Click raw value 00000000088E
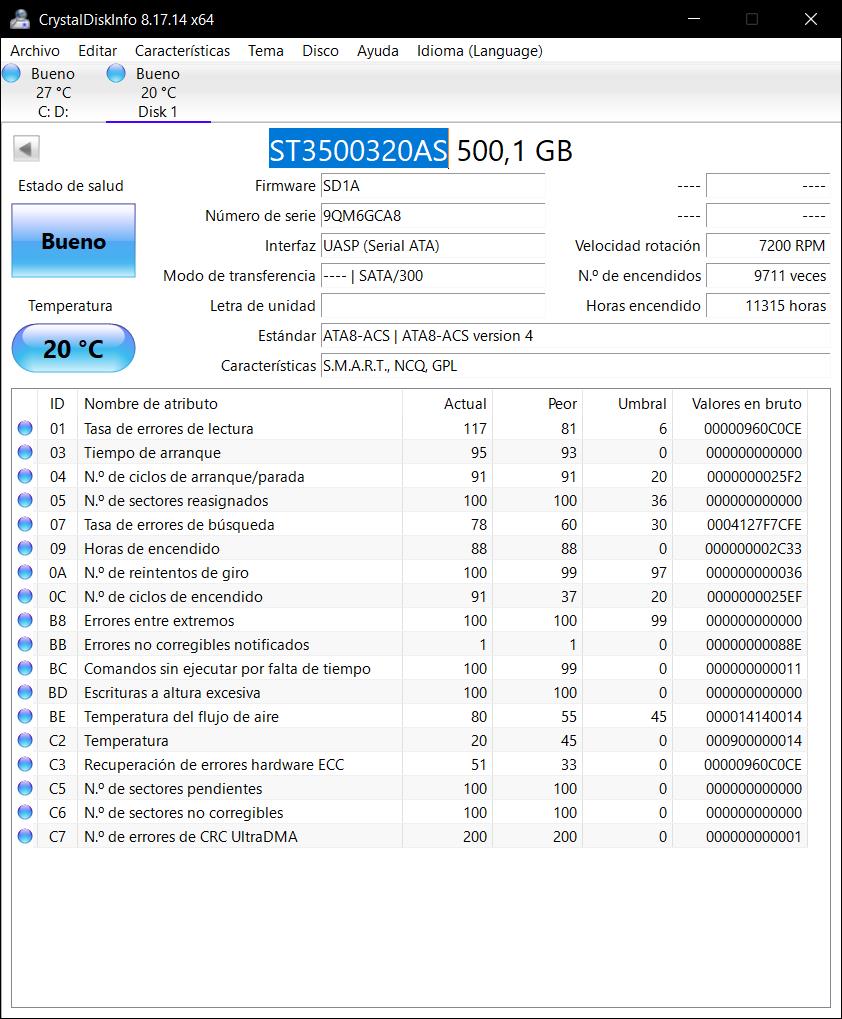Screen dimensions: 842x1019 tap(754, 645)
